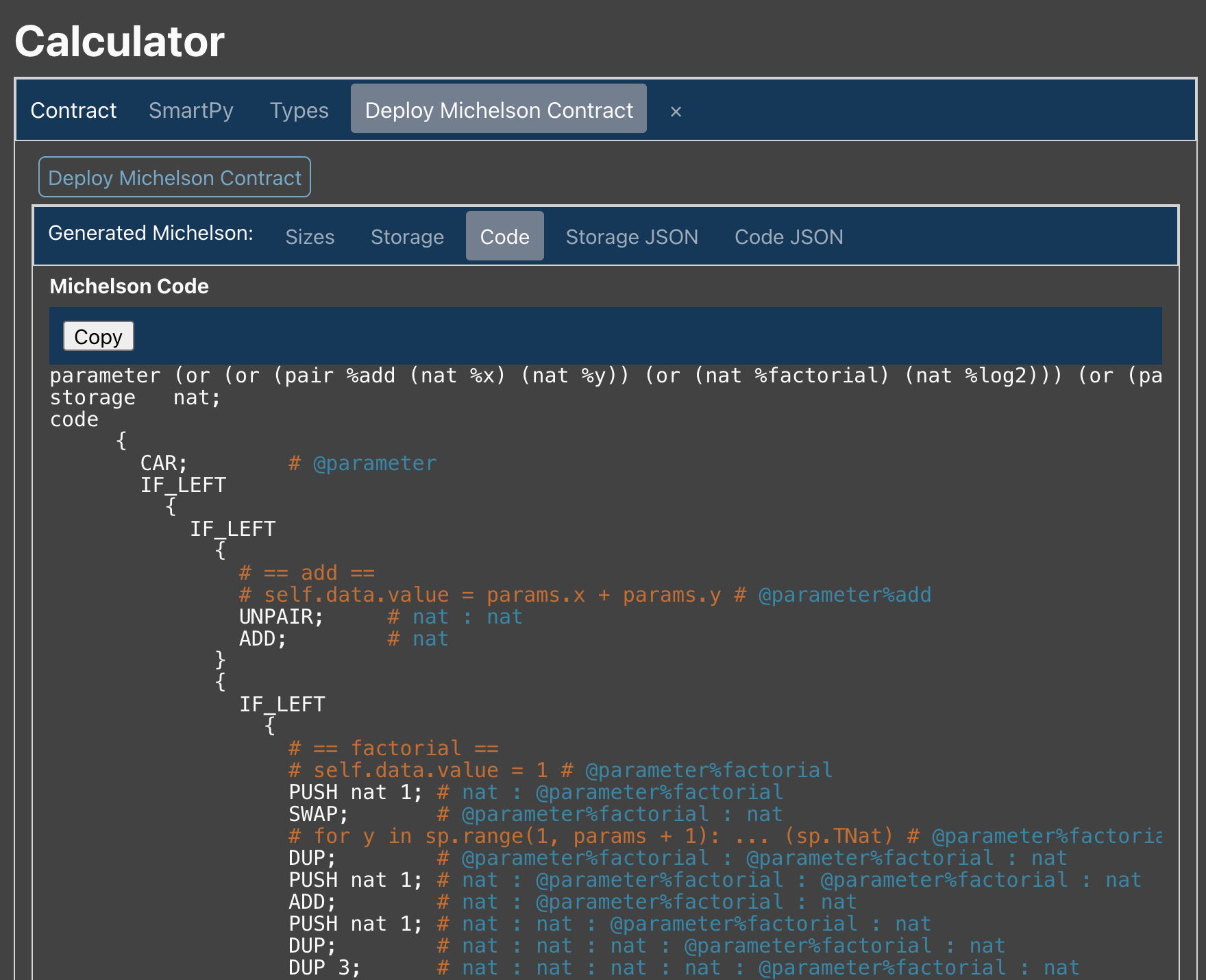Show the Sizes tab of generated Michelson

coord(310,237)
